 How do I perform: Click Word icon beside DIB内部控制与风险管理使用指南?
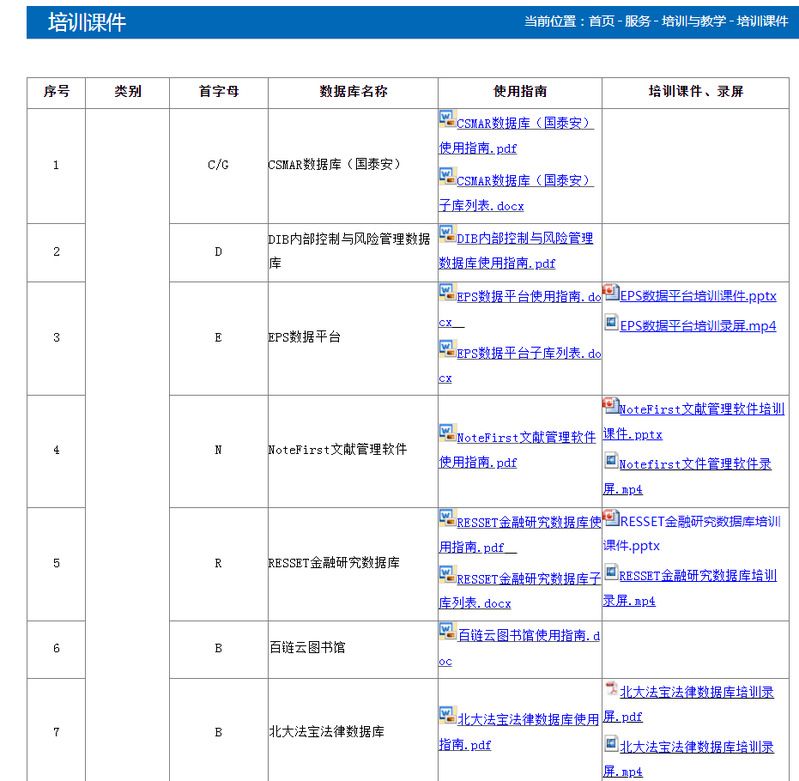(x=447, y=235)
